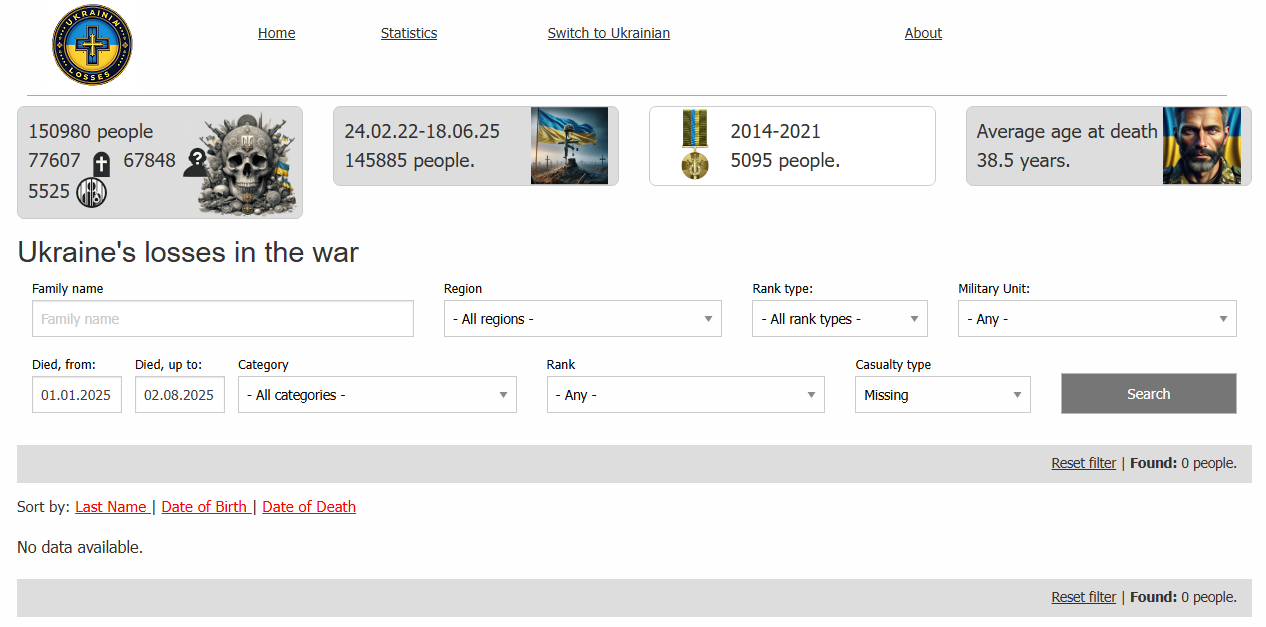Screen dimensions: 1266x627
Task: Open the About page
Action: click(923, 33)
